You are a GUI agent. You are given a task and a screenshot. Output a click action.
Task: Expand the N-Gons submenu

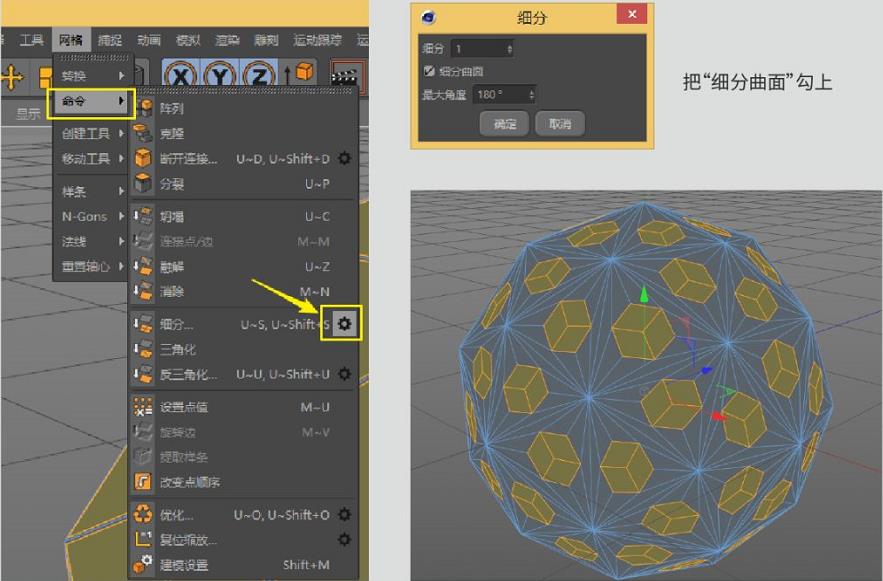92,217
